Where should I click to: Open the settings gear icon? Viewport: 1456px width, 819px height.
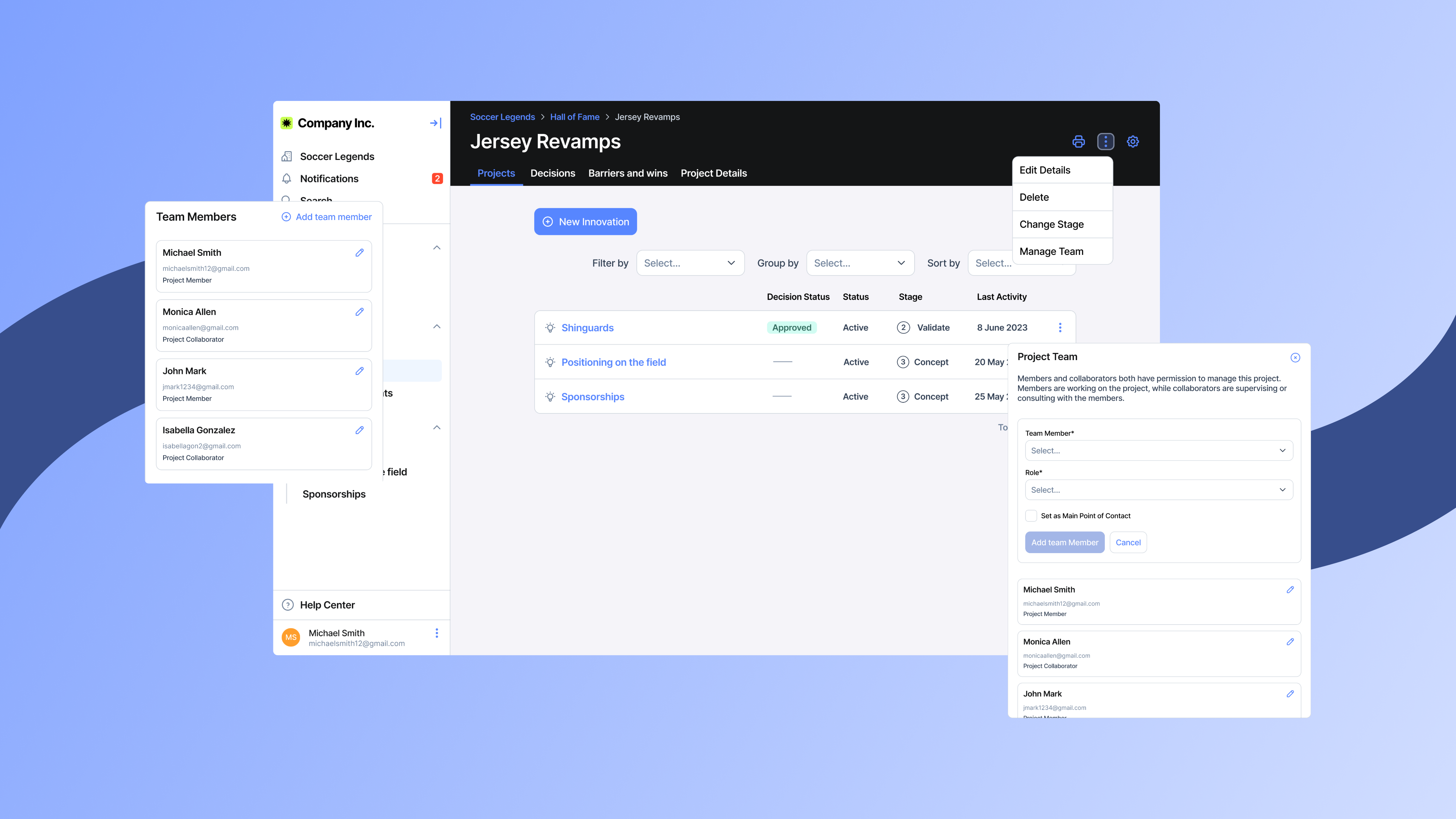pyautogui.click(x=1133, y=141)
